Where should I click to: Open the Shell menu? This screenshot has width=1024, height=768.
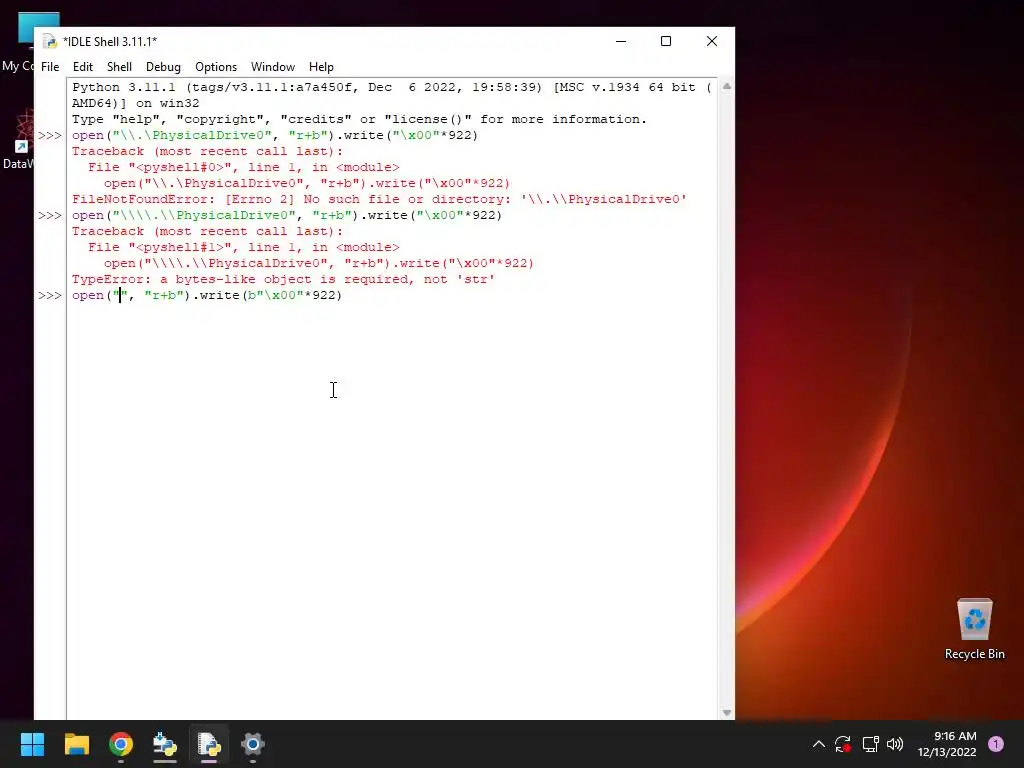point(119,67)
